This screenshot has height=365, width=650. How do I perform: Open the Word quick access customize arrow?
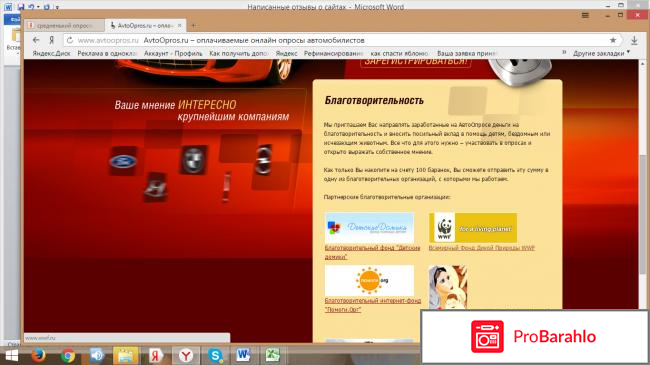pos(57,7)
